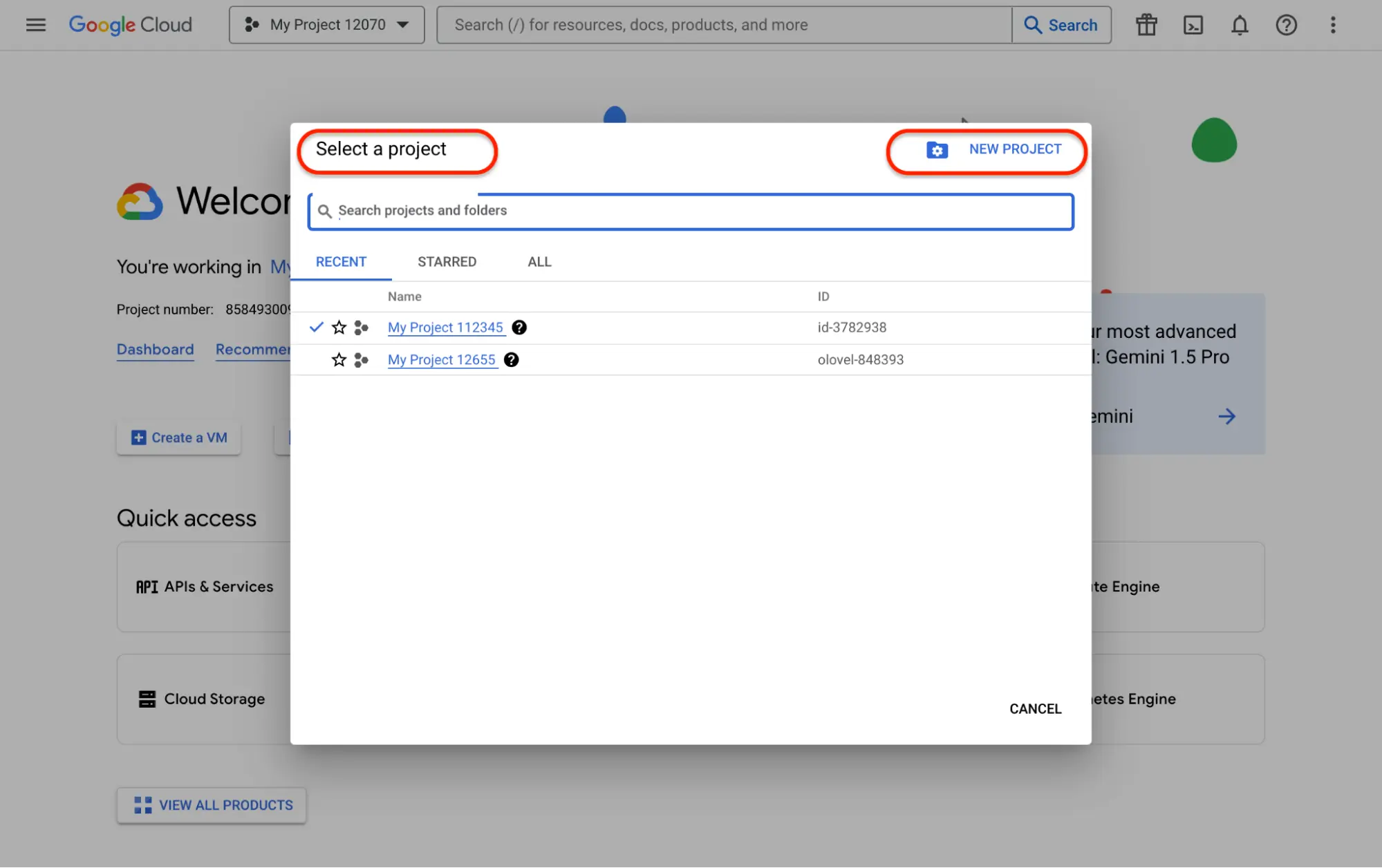Open APIs & Services quick access card
Viewport: 1382px width, 868px height.
coord(204,587)
